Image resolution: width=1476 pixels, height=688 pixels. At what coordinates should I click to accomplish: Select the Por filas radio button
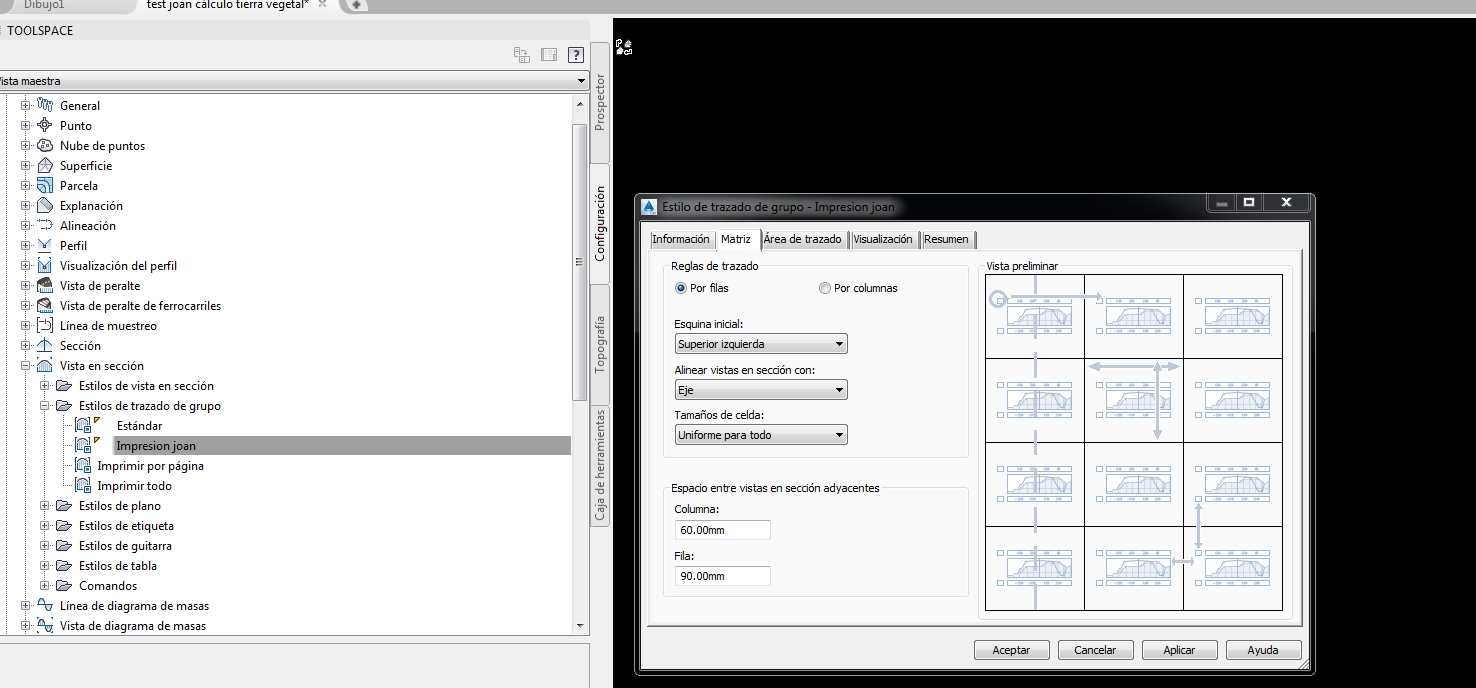(x=681, y=288)
